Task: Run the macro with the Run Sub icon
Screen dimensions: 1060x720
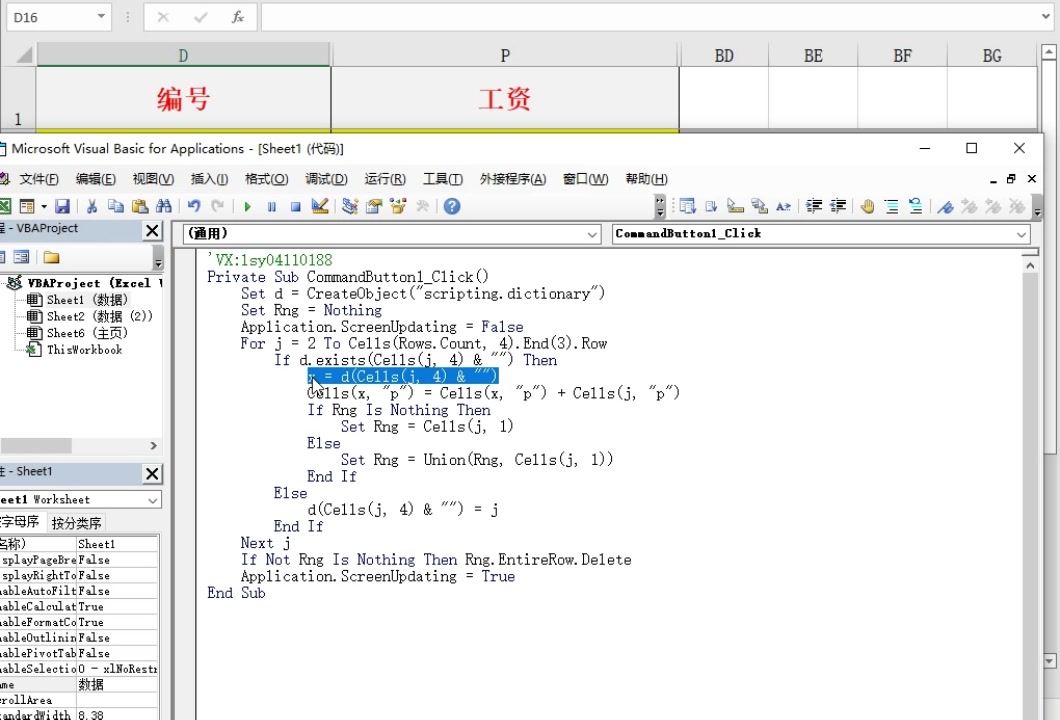Action: 248,206
